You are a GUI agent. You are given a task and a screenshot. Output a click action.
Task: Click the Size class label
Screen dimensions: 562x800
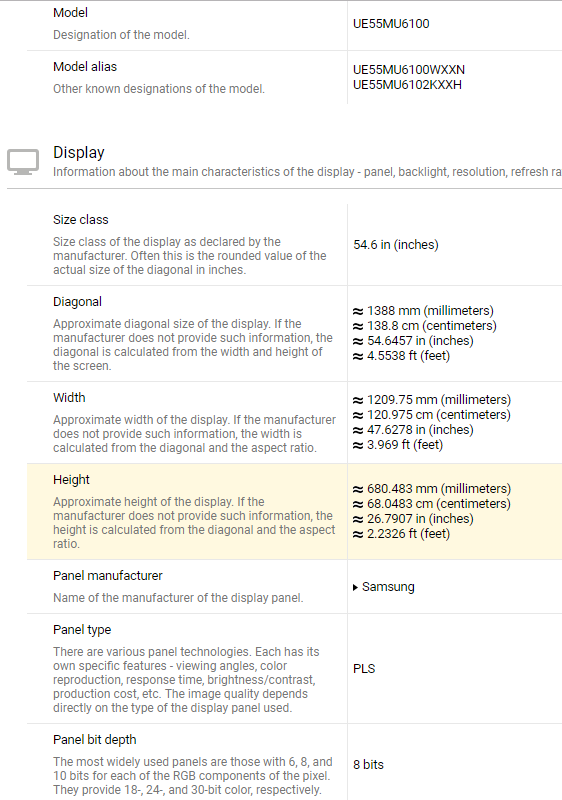[x=81, y=219]
